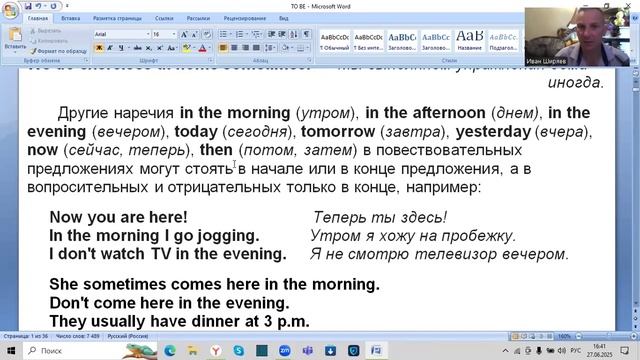
Task: Open change case Aa dropdown
Action: (171, 48)
